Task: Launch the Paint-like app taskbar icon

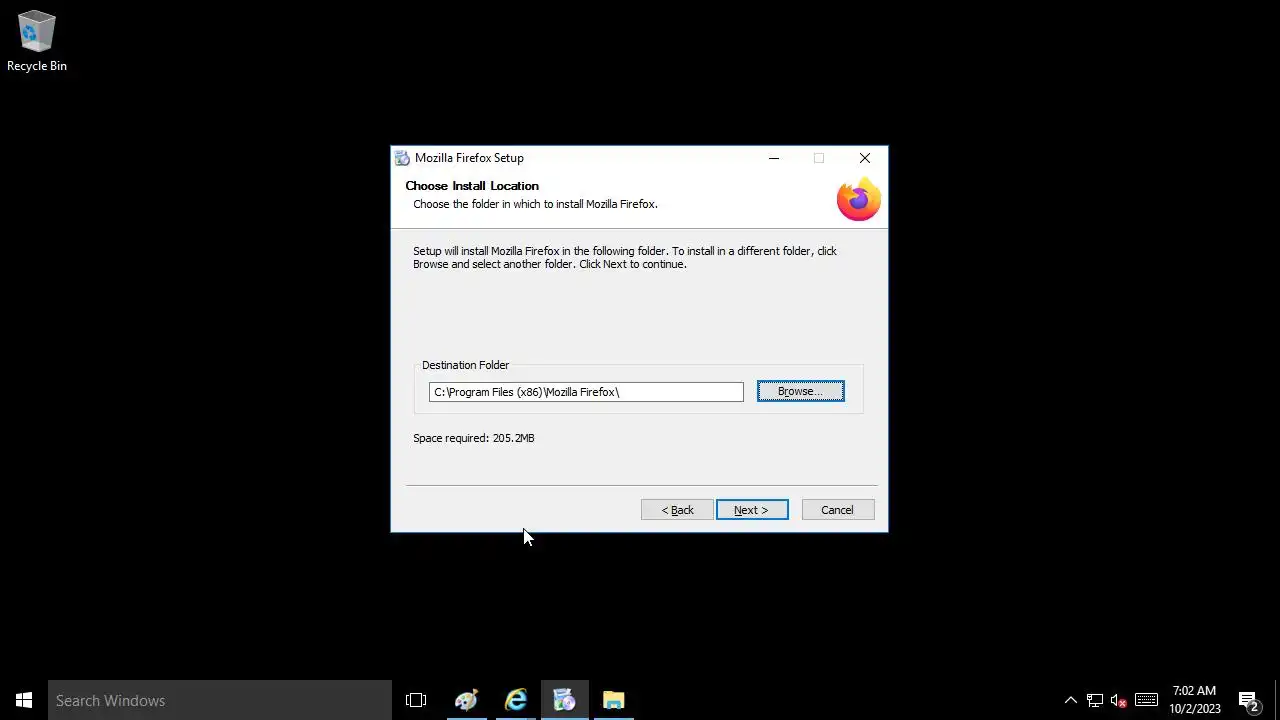Action: pyautogui.click(x=466, y=700)
